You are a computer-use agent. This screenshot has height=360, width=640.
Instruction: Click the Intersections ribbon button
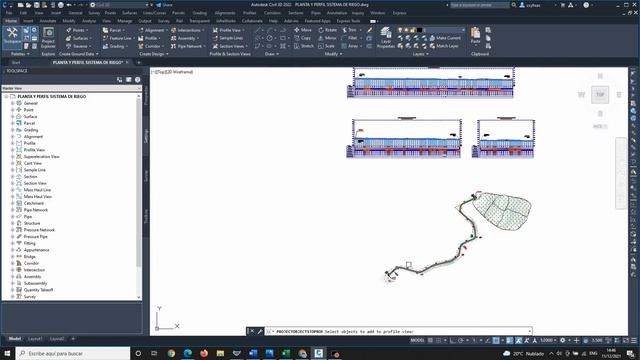click(188, 30)
